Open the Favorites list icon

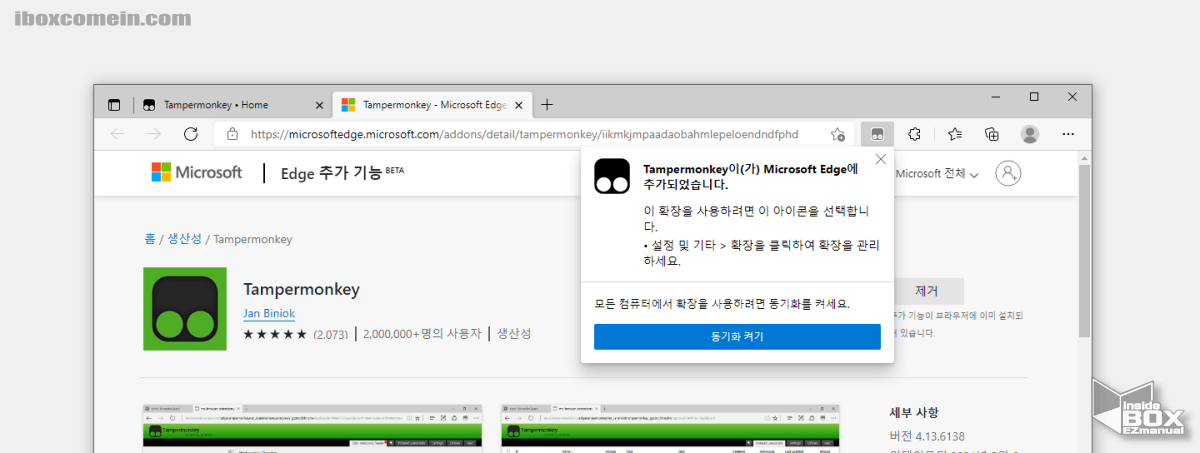point(954,134)
